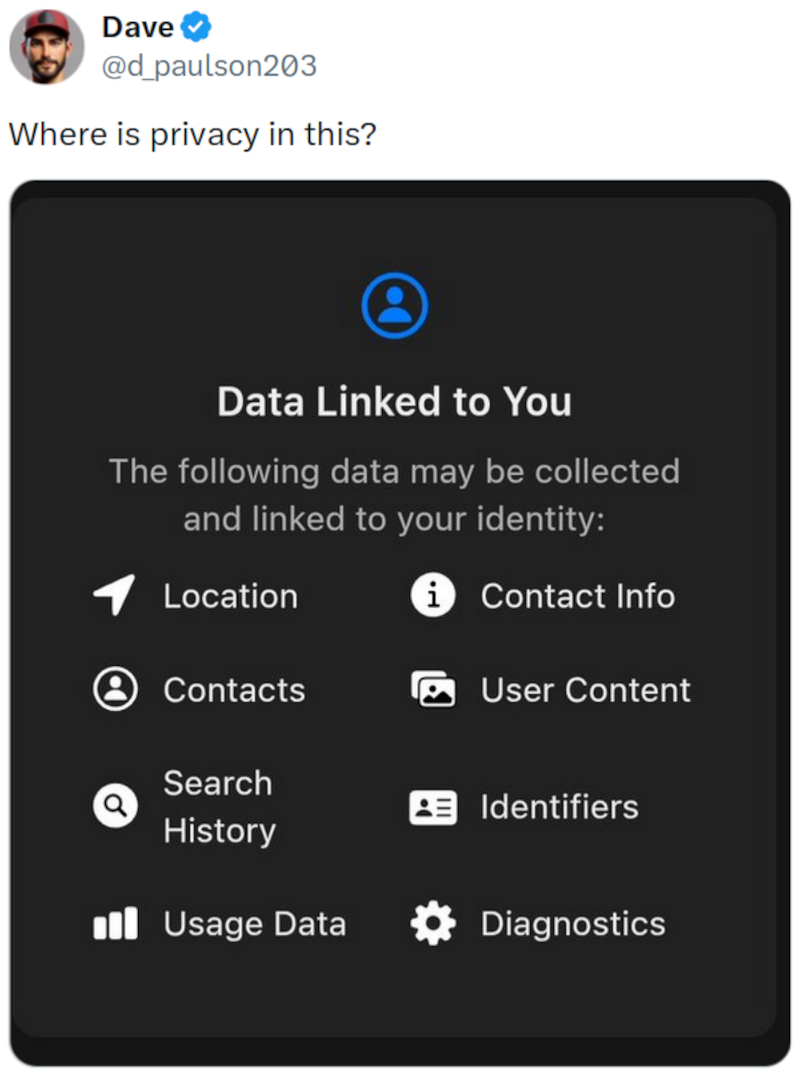Open Dave's profile picture
Image resolution: width=800 pixels, height=1076 pixels.
tap(47, 47)
